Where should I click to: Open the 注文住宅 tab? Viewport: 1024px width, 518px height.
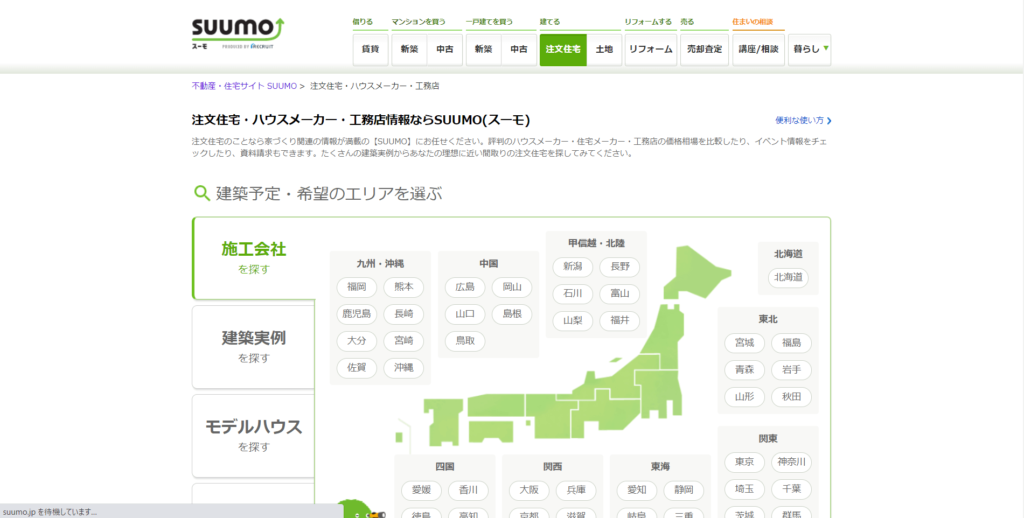tap(563, 50)
